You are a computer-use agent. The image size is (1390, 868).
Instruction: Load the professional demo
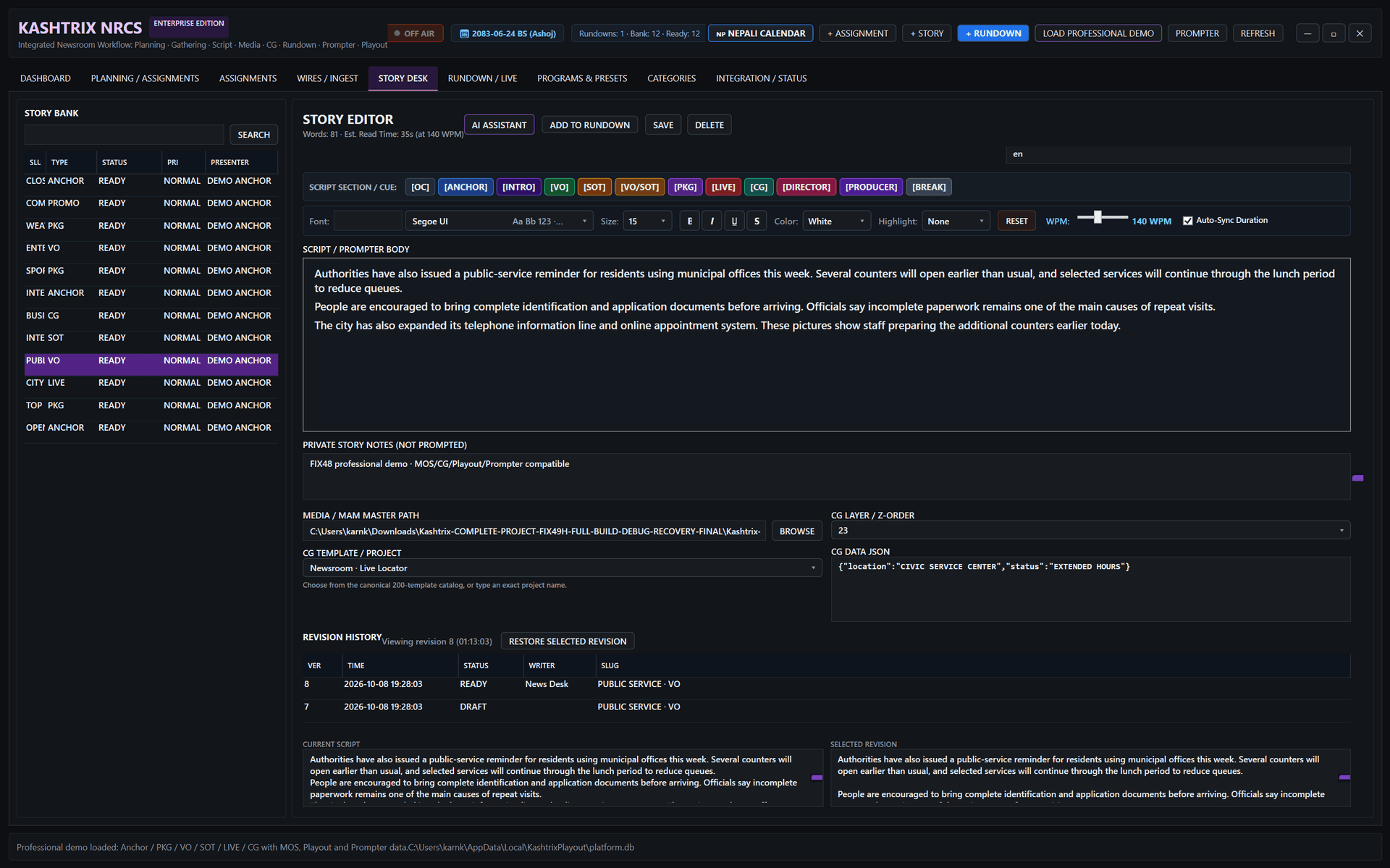click(x=1098, y=34)
